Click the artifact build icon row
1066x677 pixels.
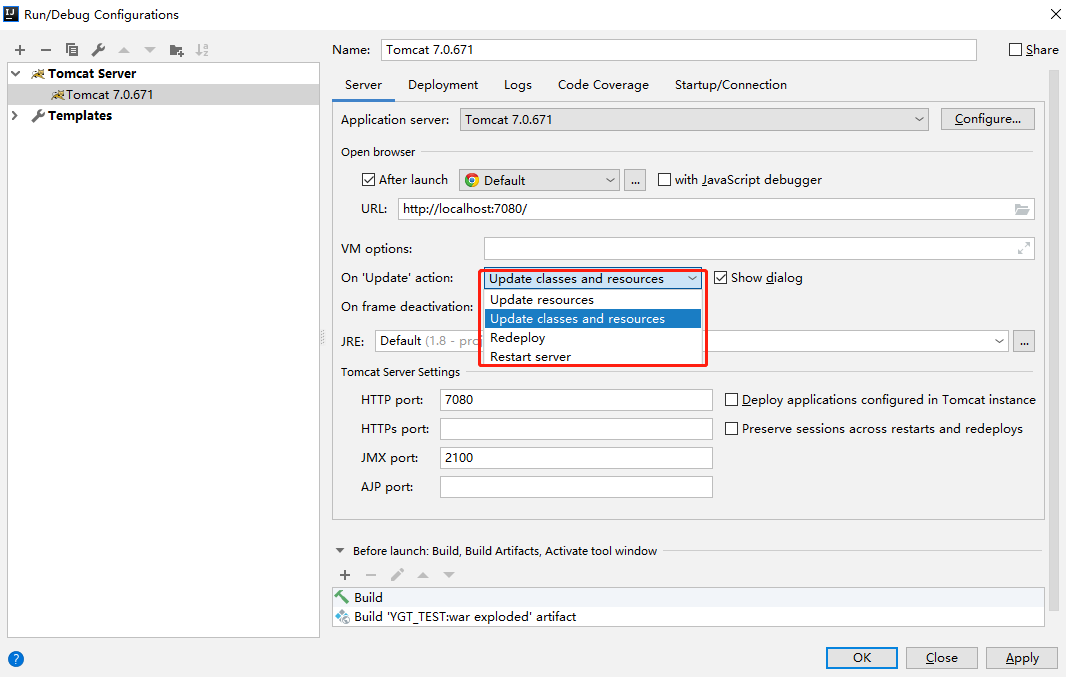pyautogui.click(x=688, y=617)
